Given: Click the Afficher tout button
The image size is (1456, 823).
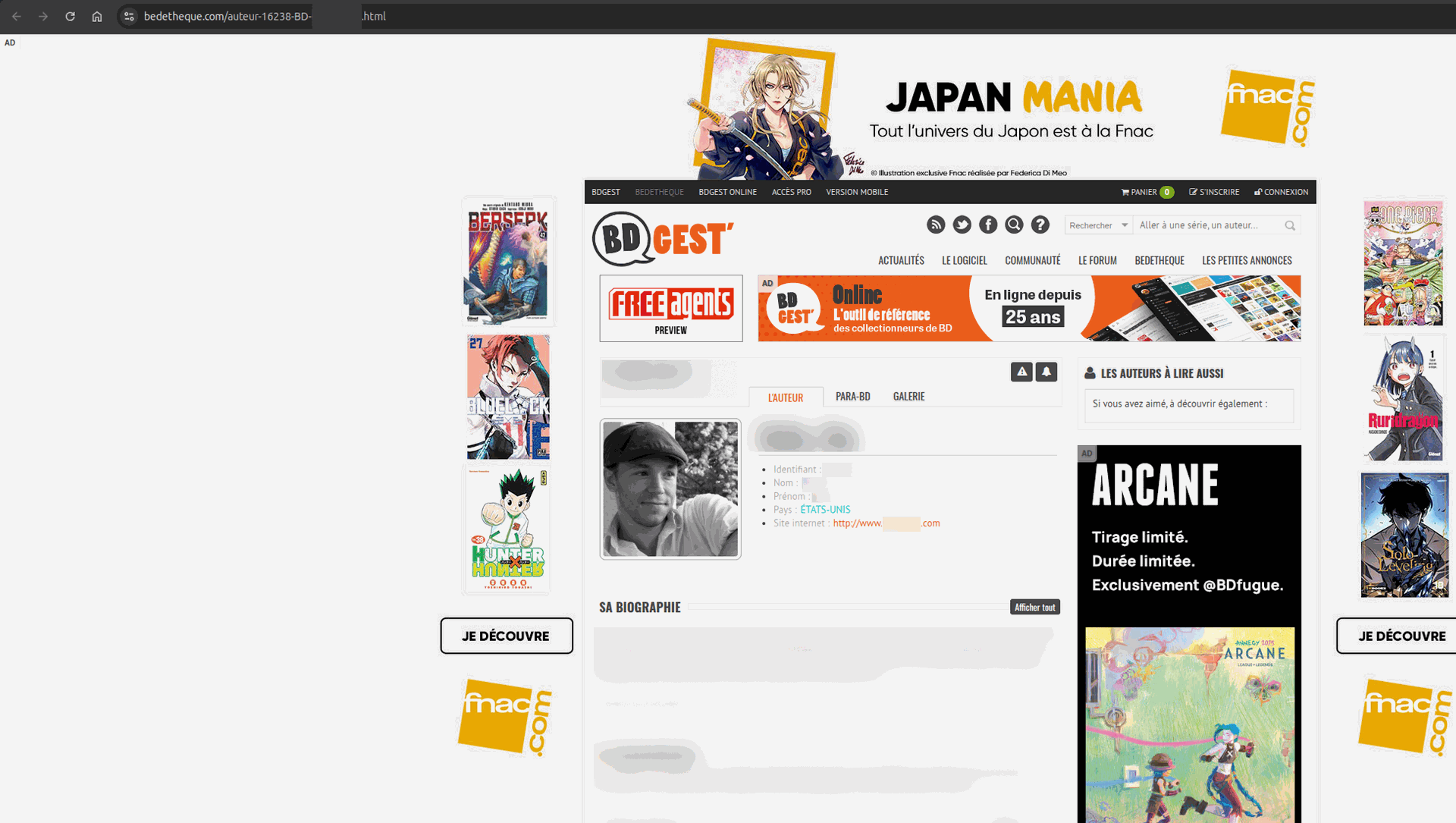Looking at the screenshot, I should point(1034,607).
